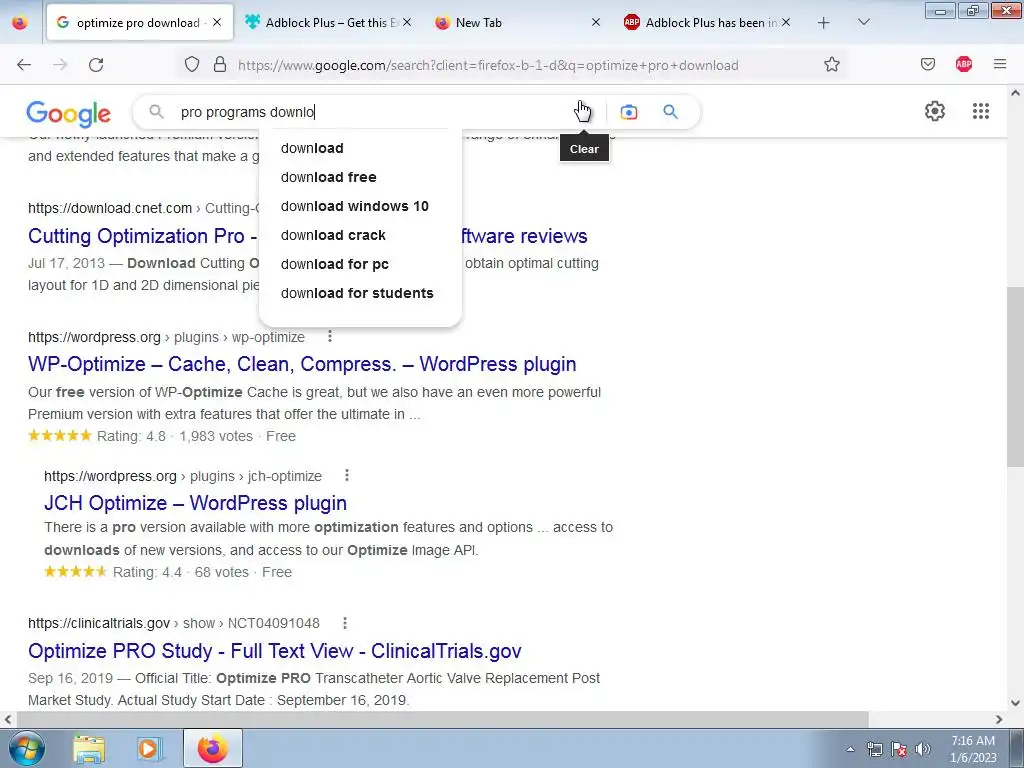Clear the search query text
Screen dimensions: 1024x768
click(583, 112)
